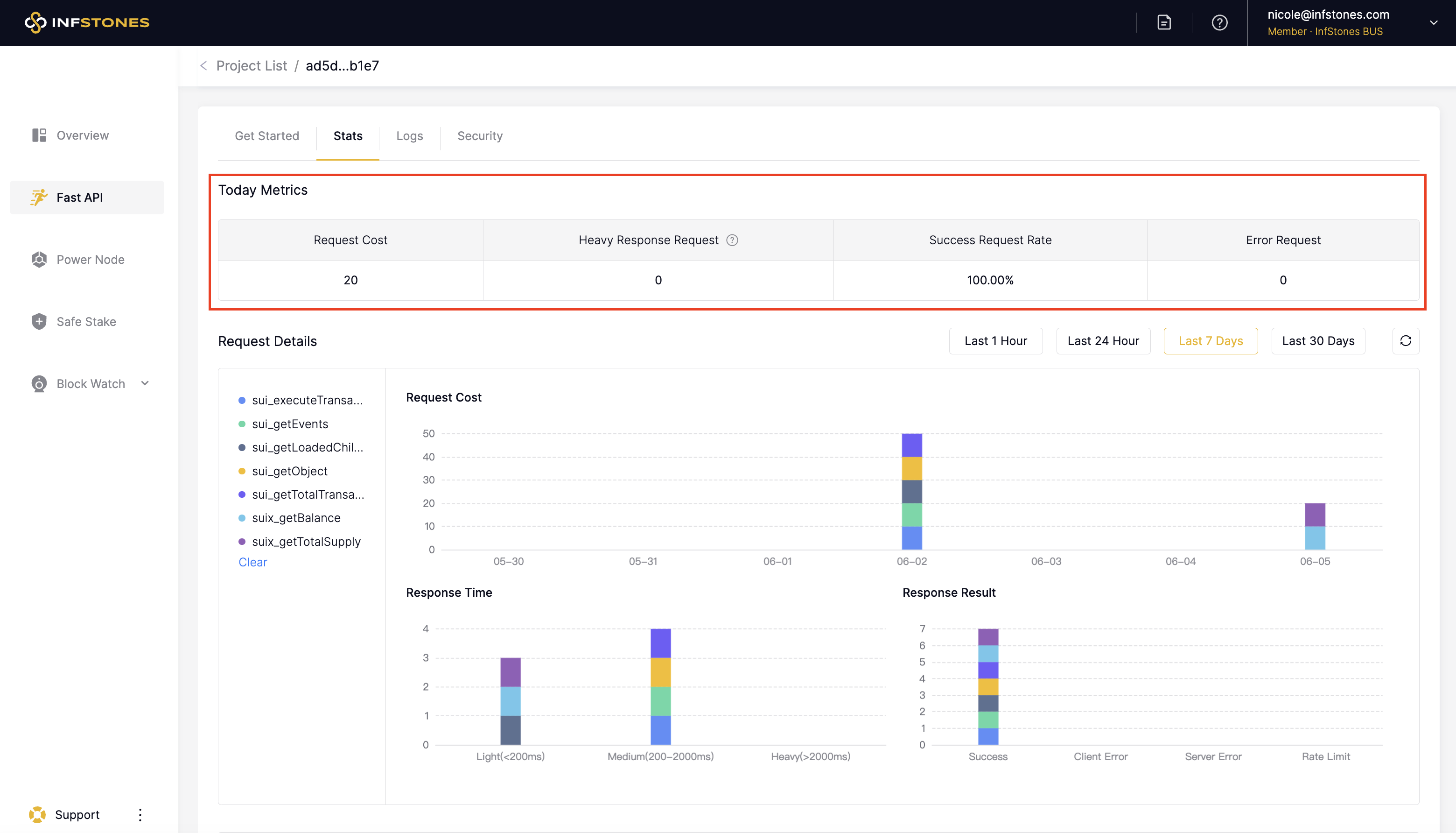Expand the Block Watch submenu
Screen dimensions: 1456x833
click(145, 383)
